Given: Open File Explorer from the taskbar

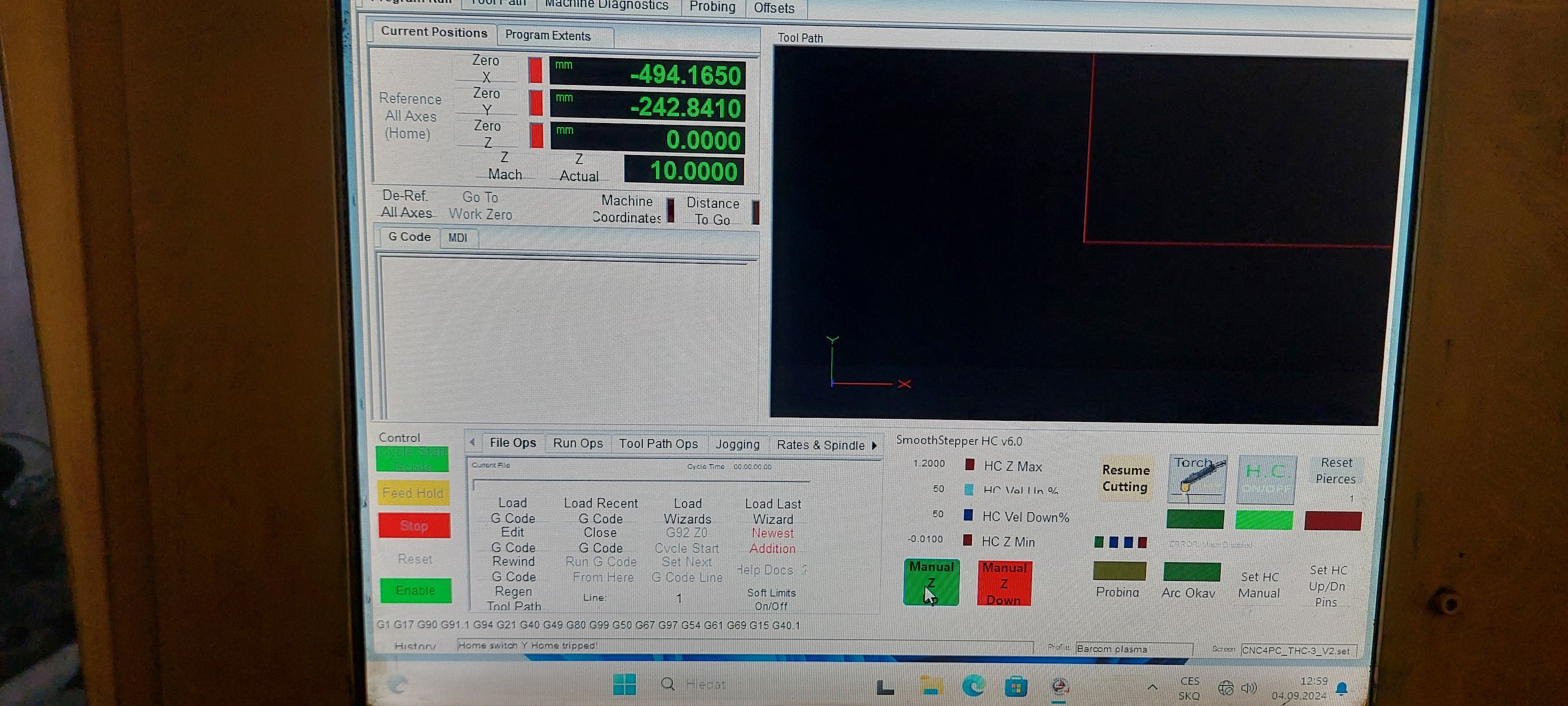Looking at the screenshot, I should point(930,686).
